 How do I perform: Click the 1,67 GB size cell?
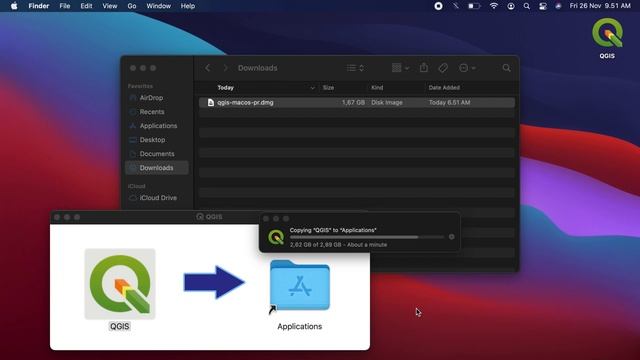[353, 102]
